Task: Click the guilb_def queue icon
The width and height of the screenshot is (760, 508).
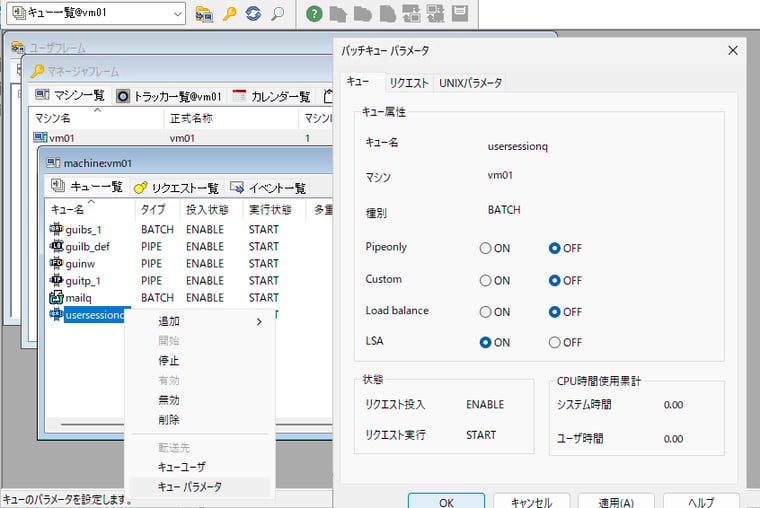Action: [56, 246]
